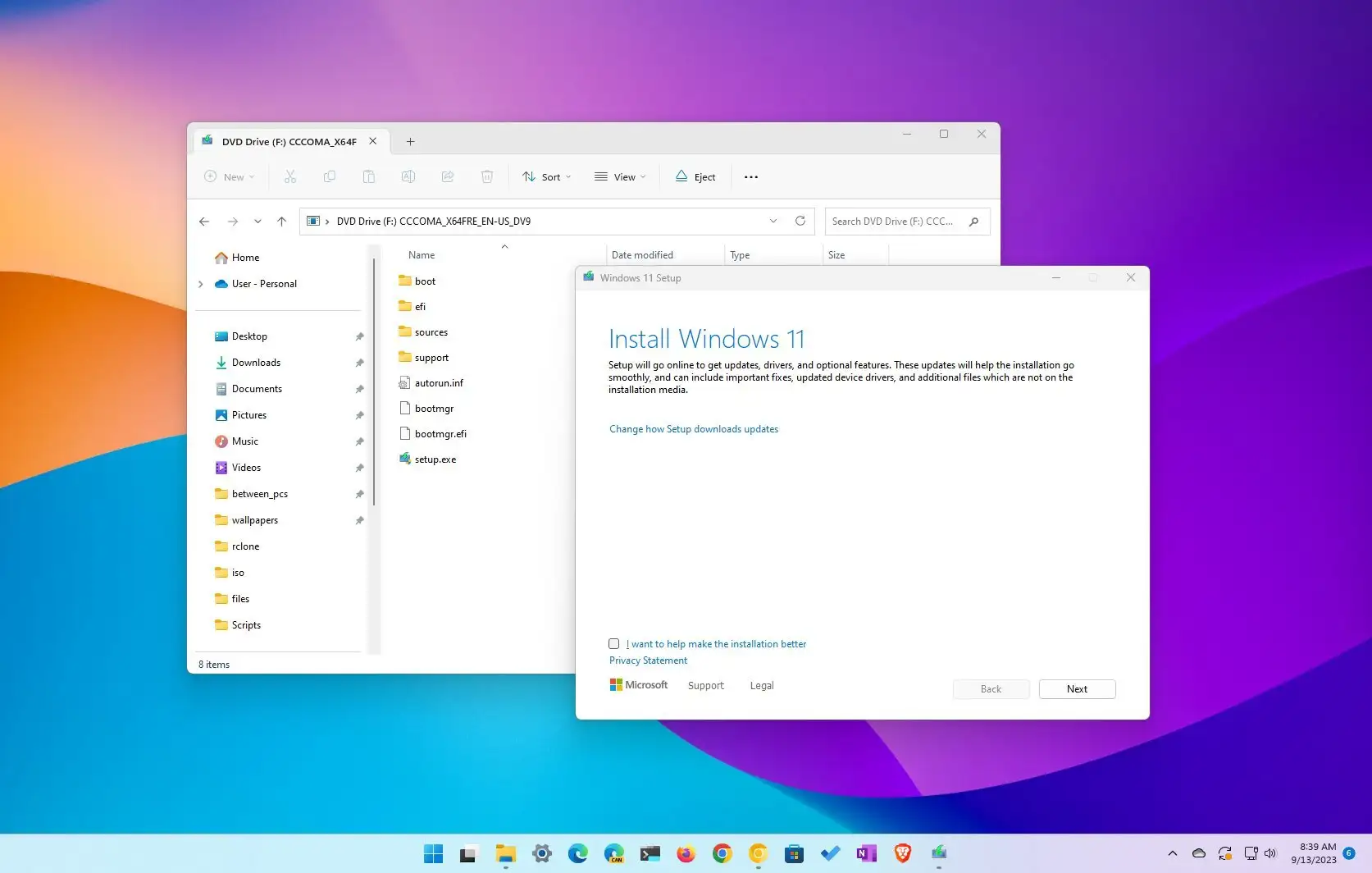Screen dimensions: 1372x873
Task: Open Firefox from the taskbar
Action: click(x=686, y=853)
